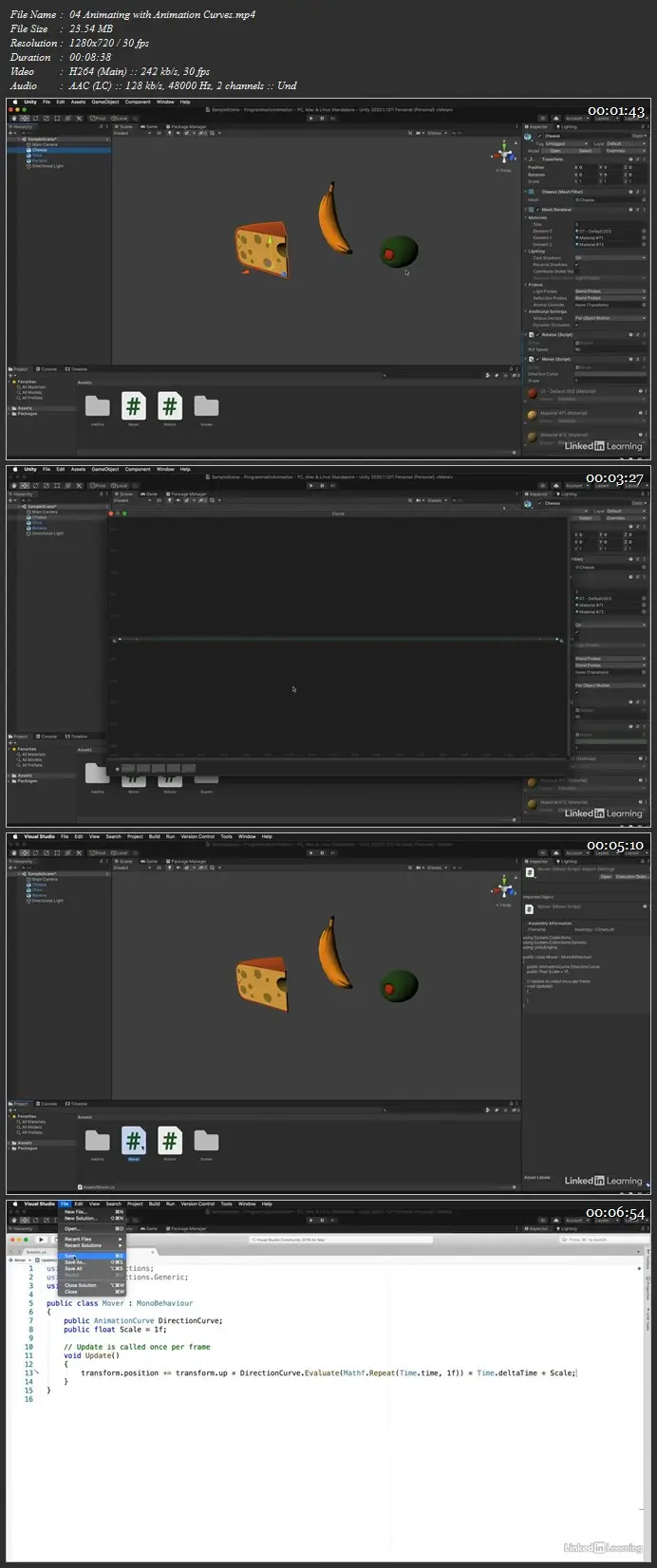
Task: Click Pause button in 00:01:43 frame toolbar
Action: [x=322, y=118]
